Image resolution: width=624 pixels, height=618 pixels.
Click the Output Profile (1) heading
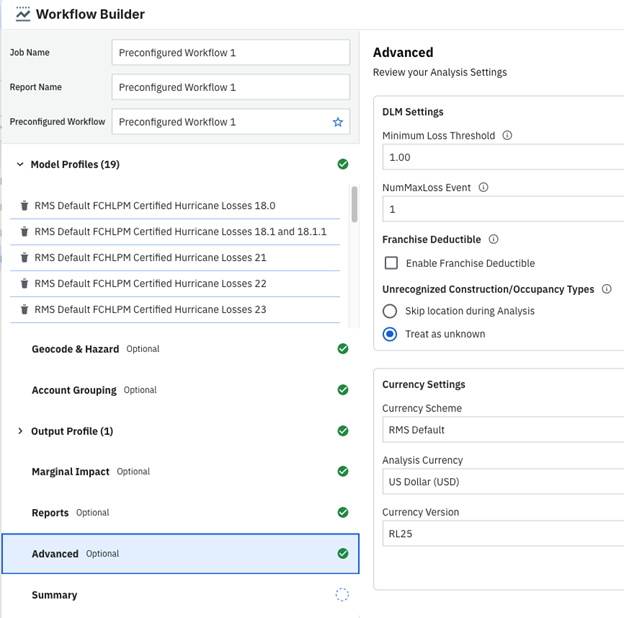tap(72, 431)
